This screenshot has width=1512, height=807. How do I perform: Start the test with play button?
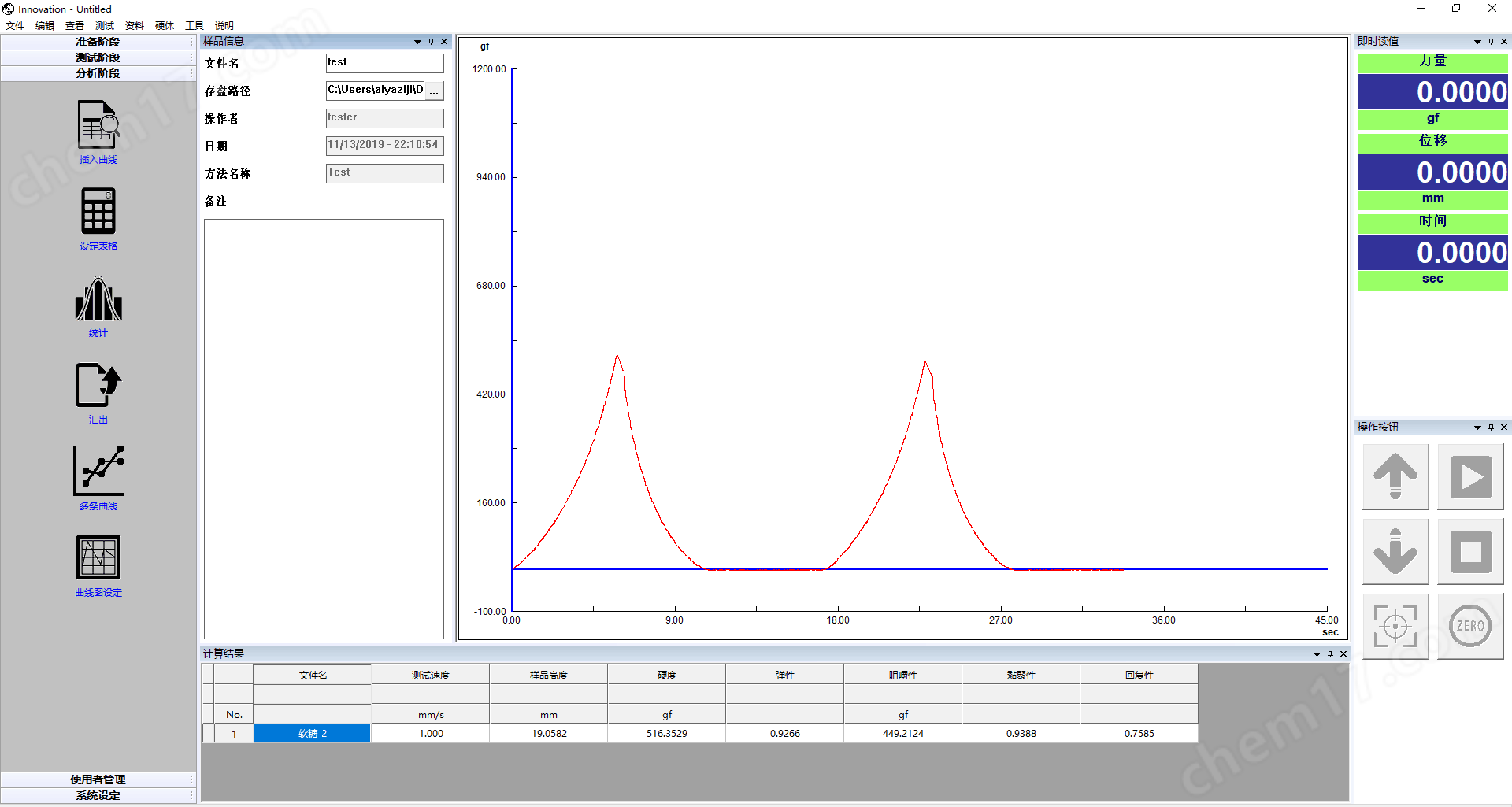[x=1470, y=477]
